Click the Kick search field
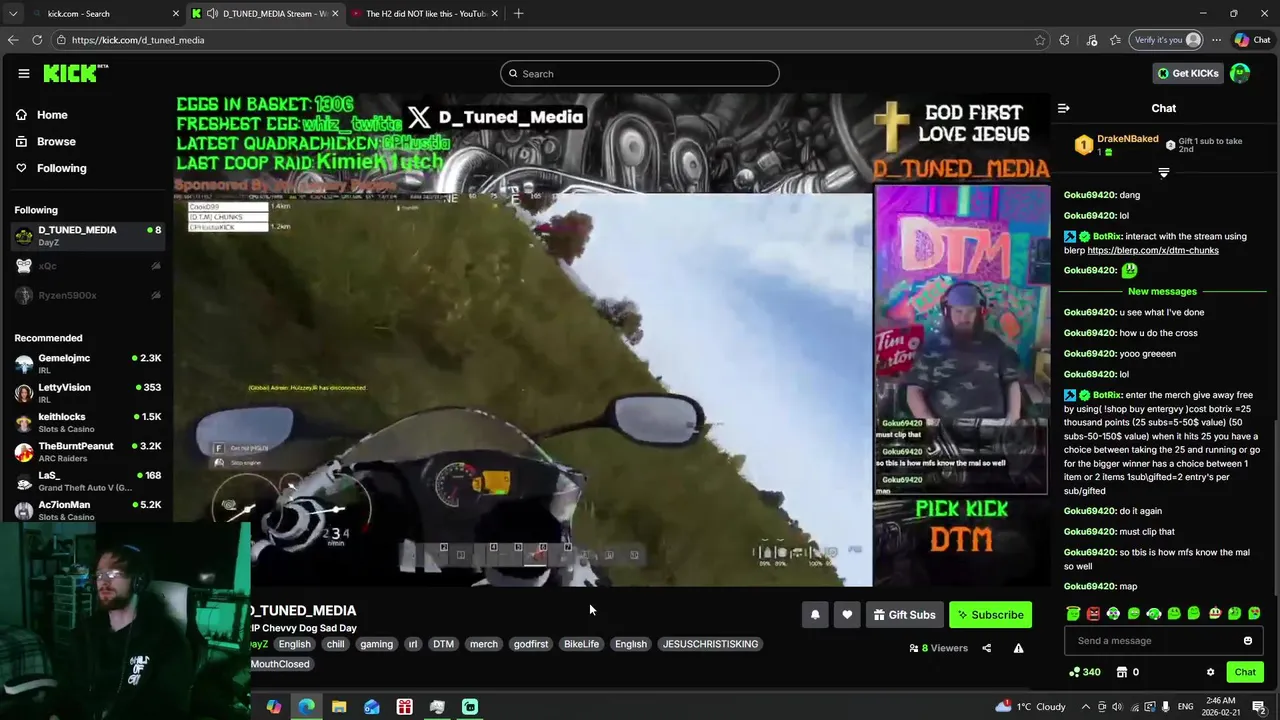Viewport: 1280px width, 720px height. tap(640, 73)
